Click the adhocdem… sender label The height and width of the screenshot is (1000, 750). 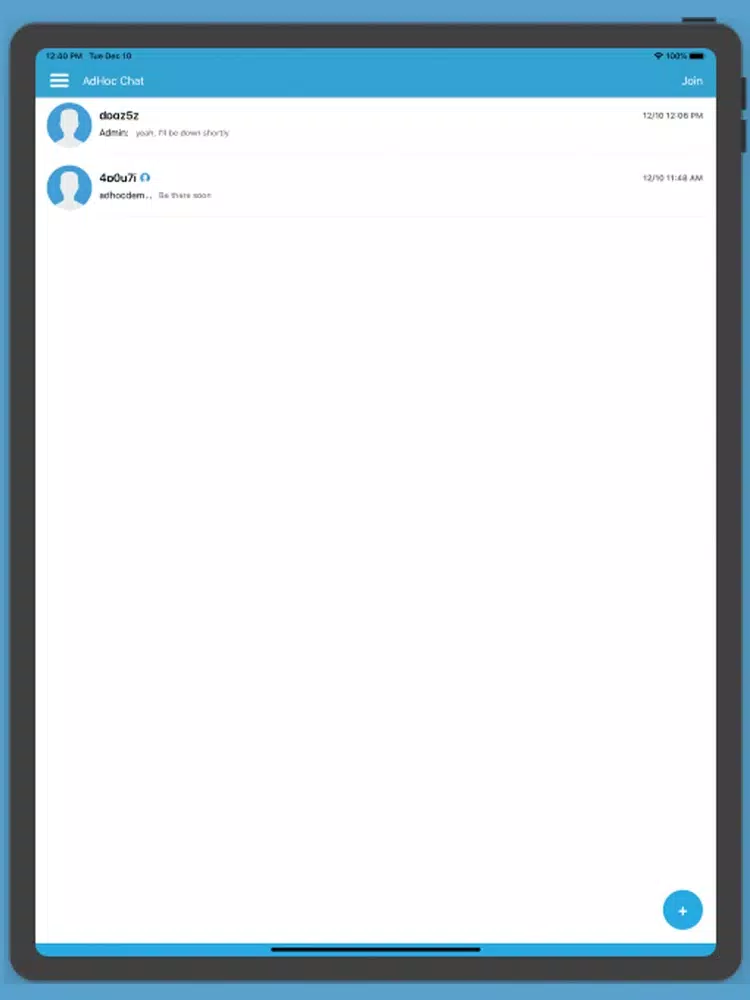[125, 195]
